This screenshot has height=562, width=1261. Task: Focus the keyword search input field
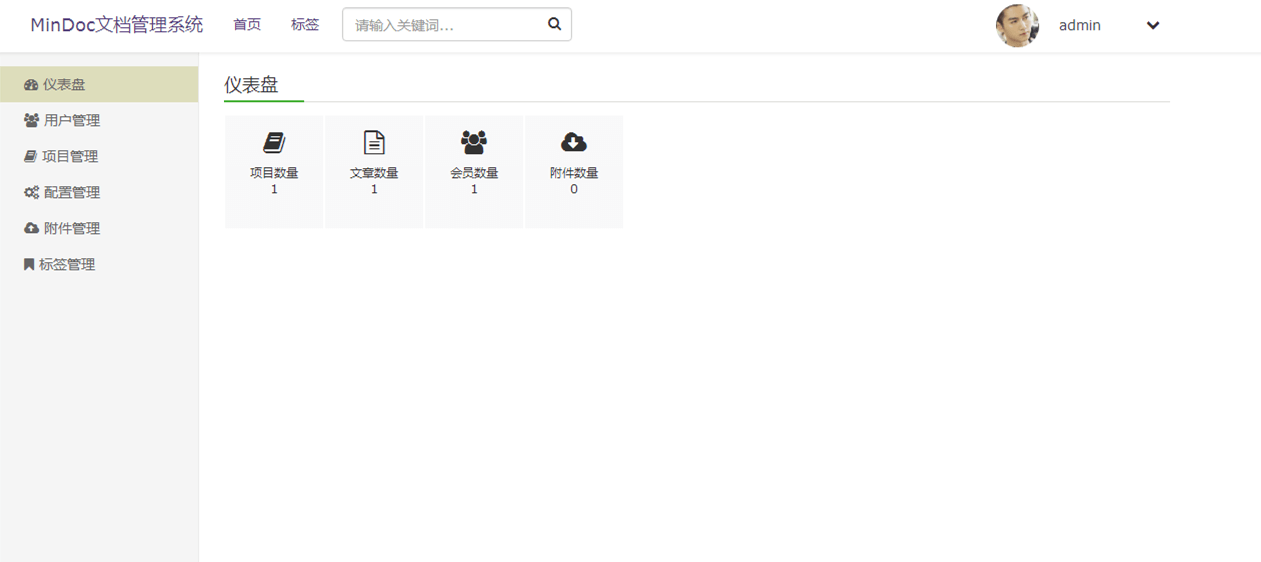pyautogui.click(x=457, y=25)
